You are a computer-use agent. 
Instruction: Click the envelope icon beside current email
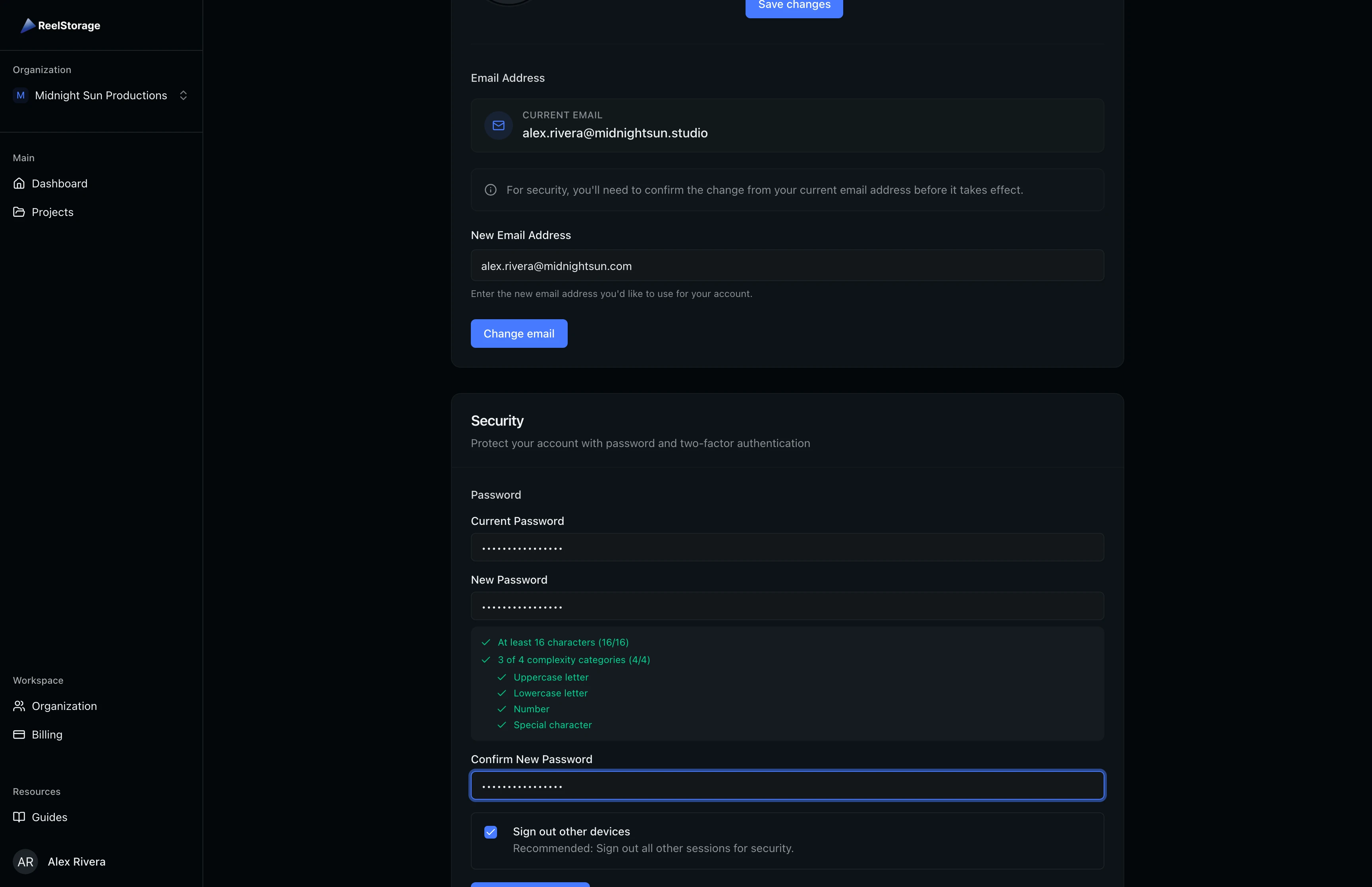click(498, 125)
